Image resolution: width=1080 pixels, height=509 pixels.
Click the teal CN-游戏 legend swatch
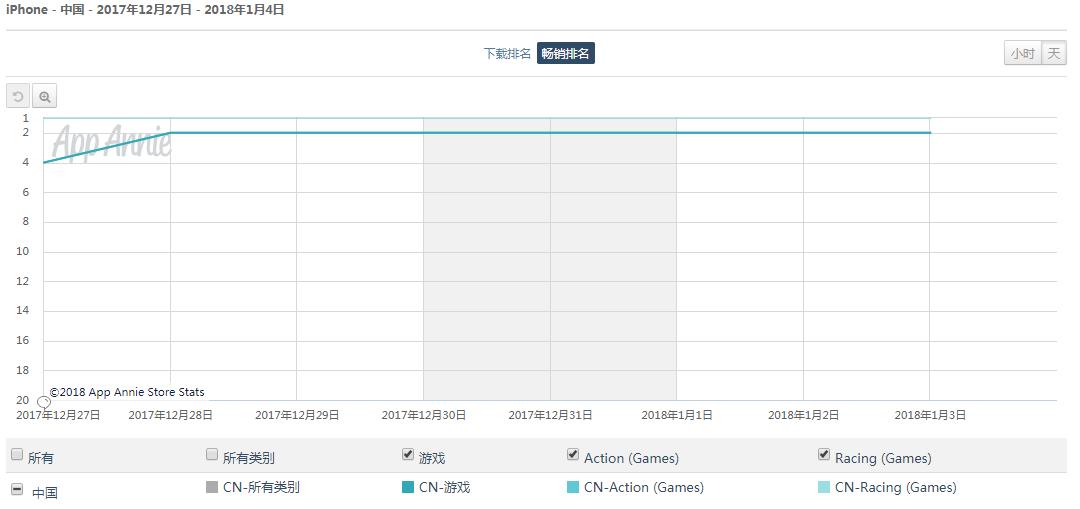[408, 488]
